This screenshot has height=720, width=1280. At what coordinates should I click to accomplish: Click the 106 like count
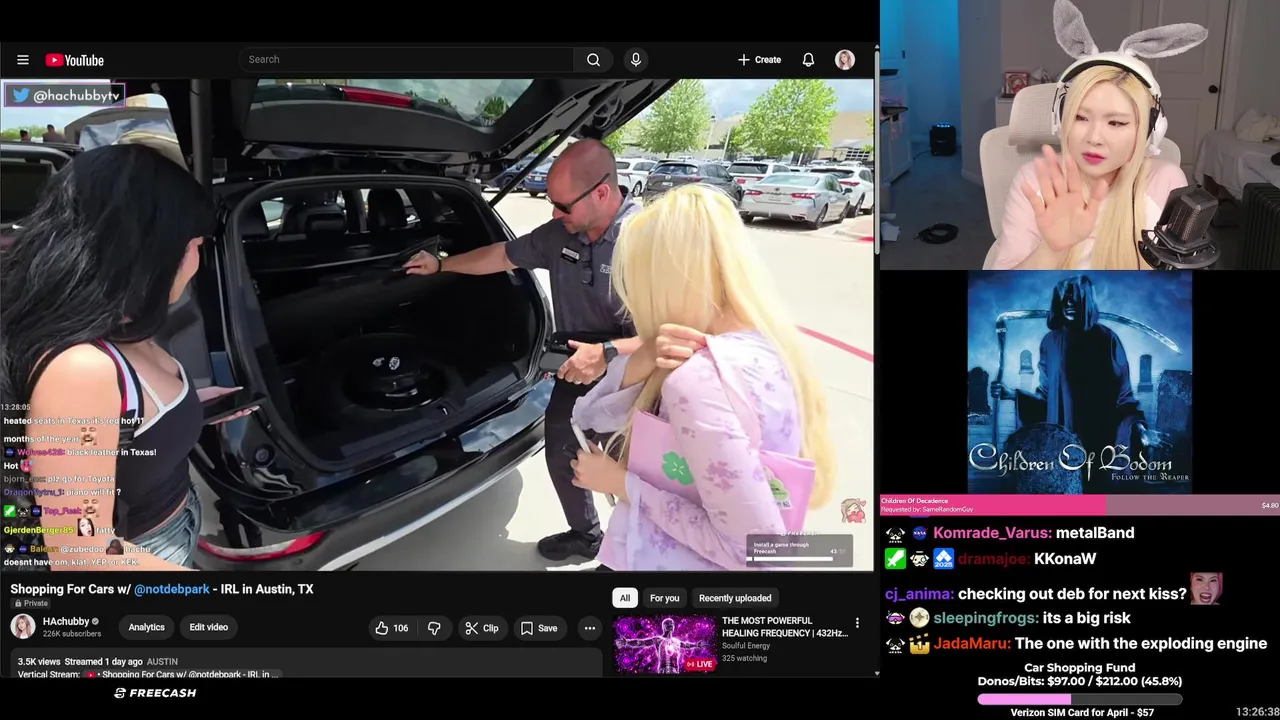coord(400,628)
